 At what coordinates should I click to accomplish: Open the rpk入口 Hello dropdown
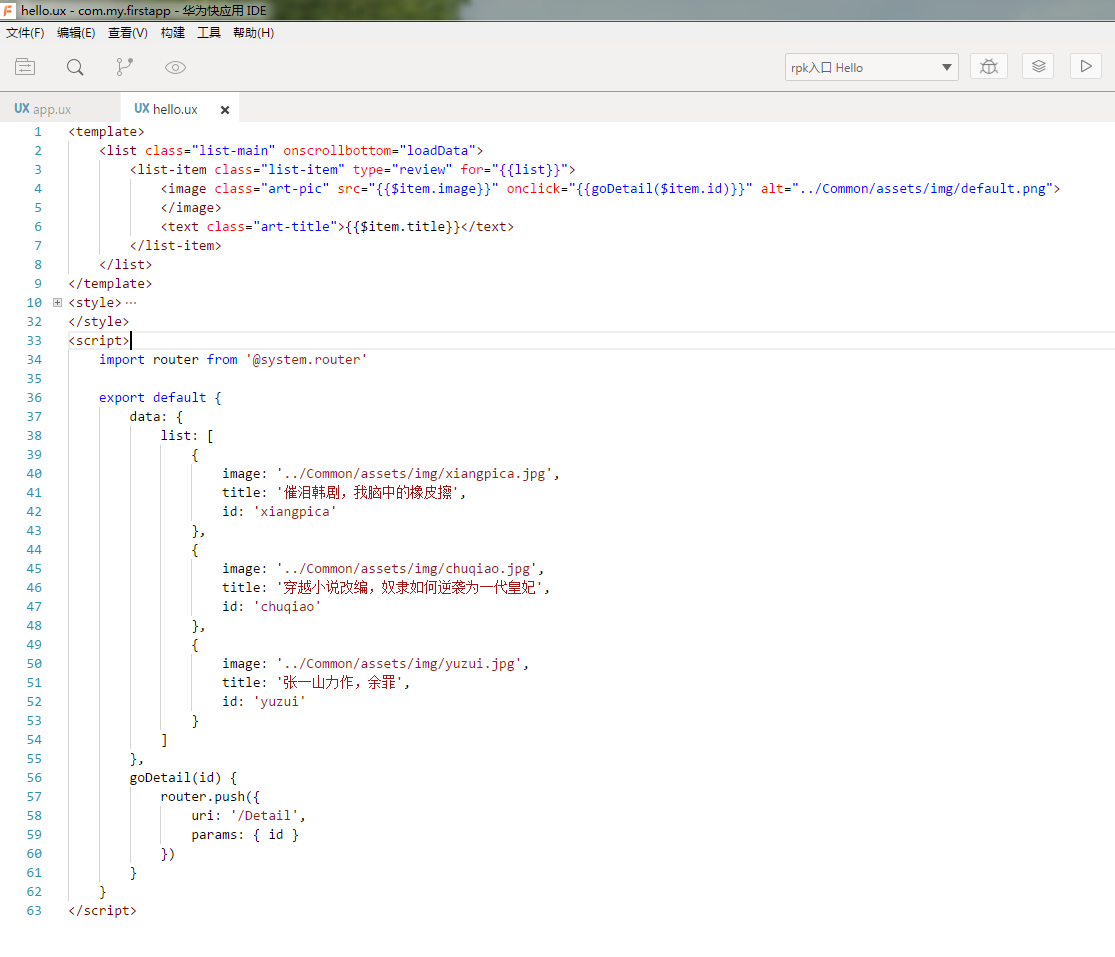871,68
